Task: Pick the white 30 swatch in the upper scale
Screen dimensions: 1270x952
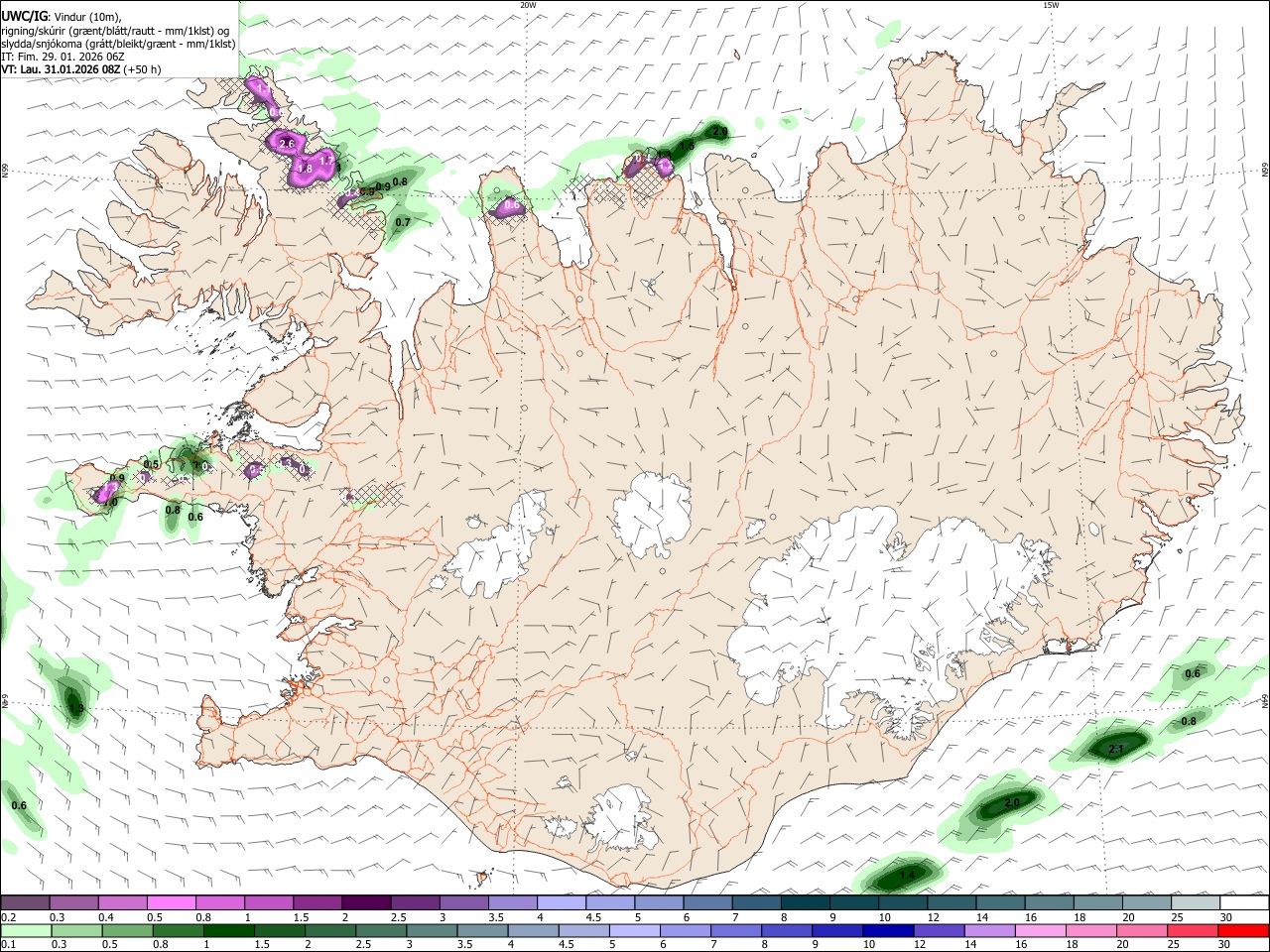Action: [1244, 902]
